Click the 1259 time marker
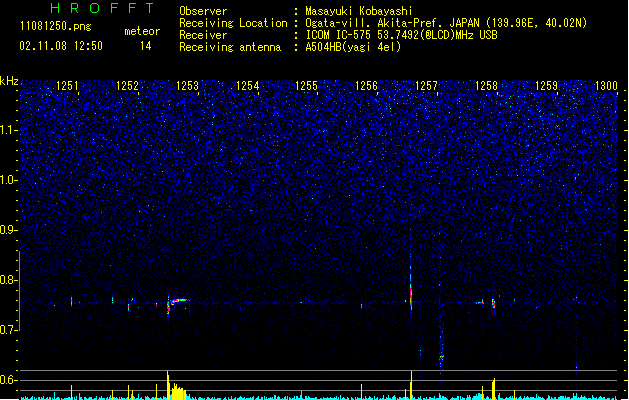The width and height of the screenshot is (629, 400). [546, 86]
